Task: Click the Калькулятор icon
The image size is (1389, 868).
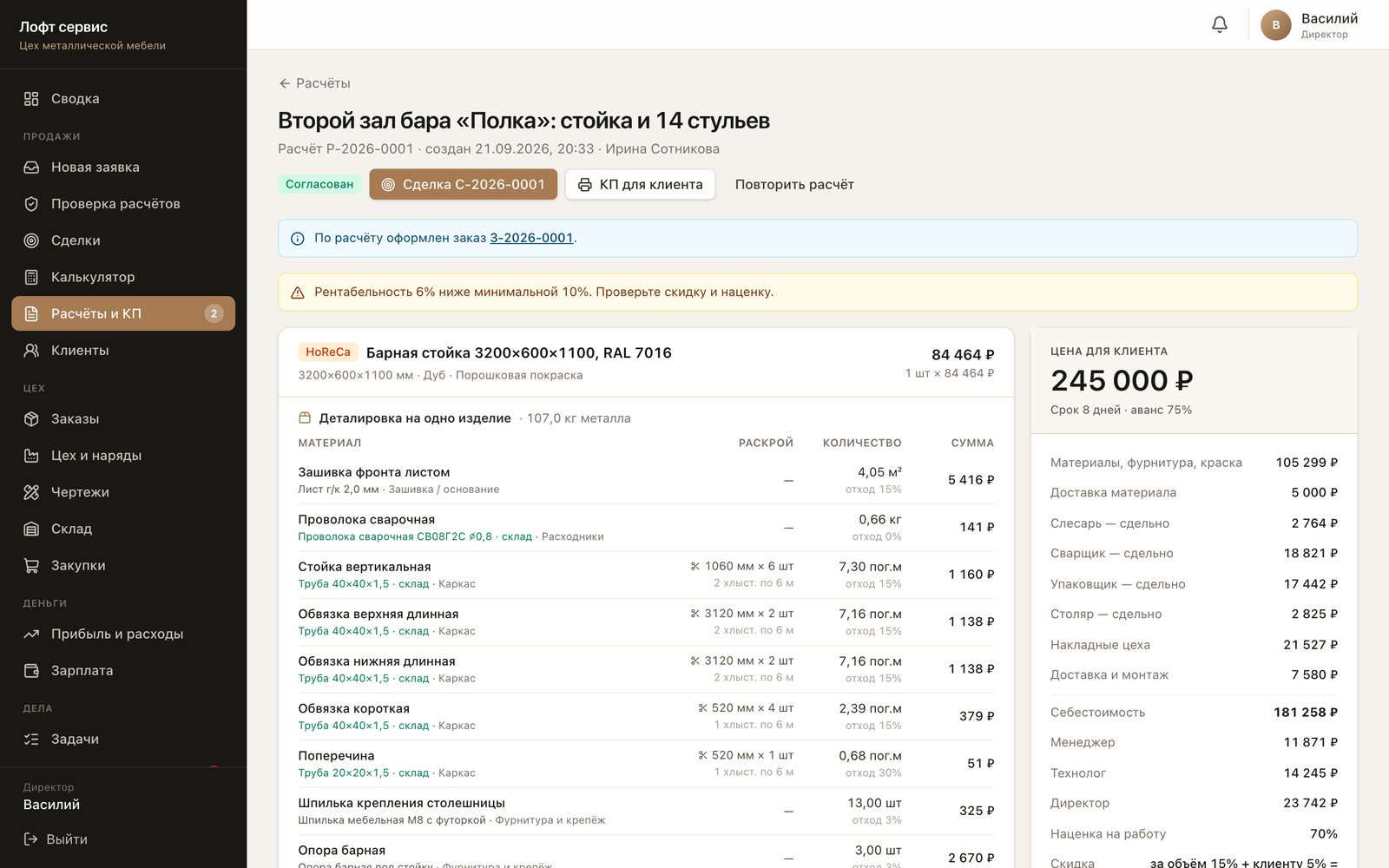Action: pos(31,277)
